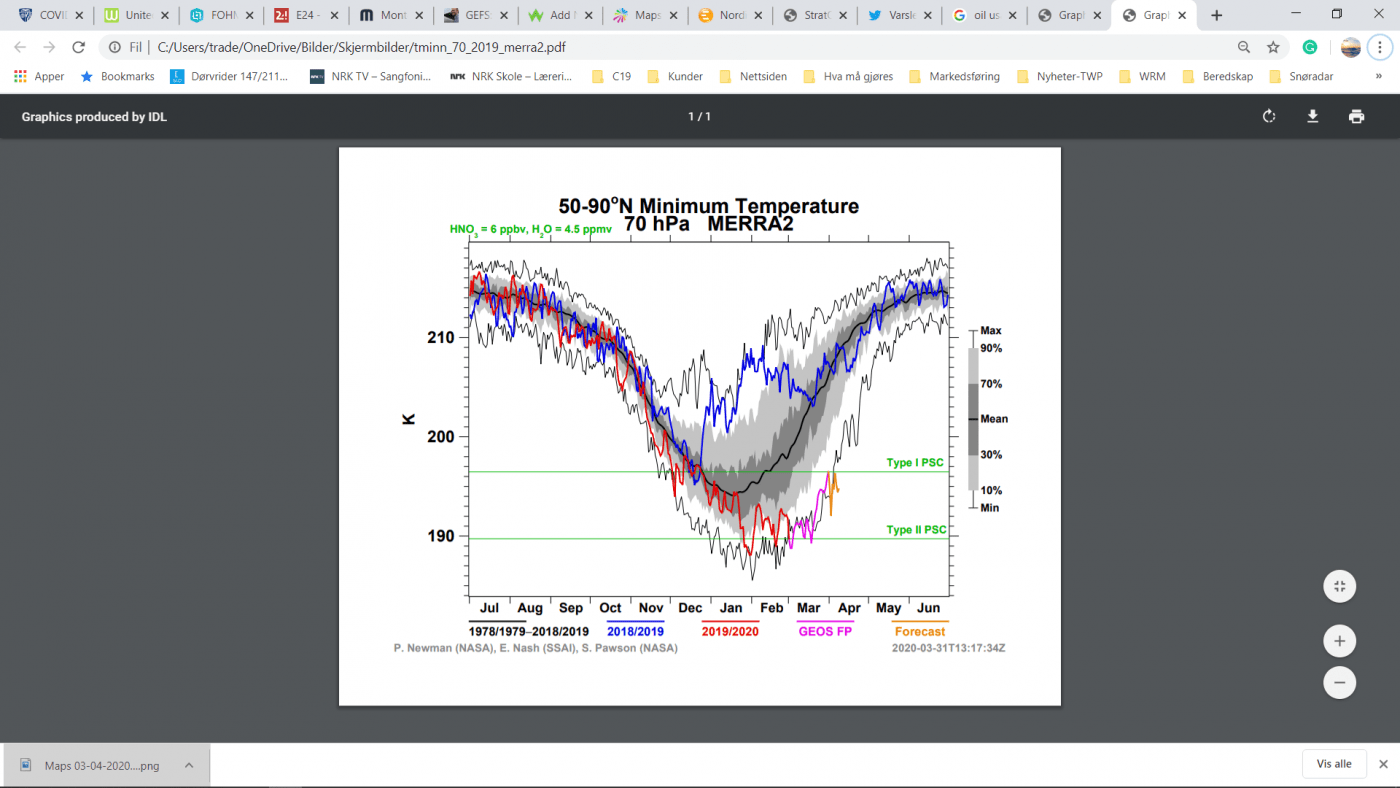Expand the Markedsføring bookmark folder
Screen dimensions: 1400x788
tap(954, 76)
